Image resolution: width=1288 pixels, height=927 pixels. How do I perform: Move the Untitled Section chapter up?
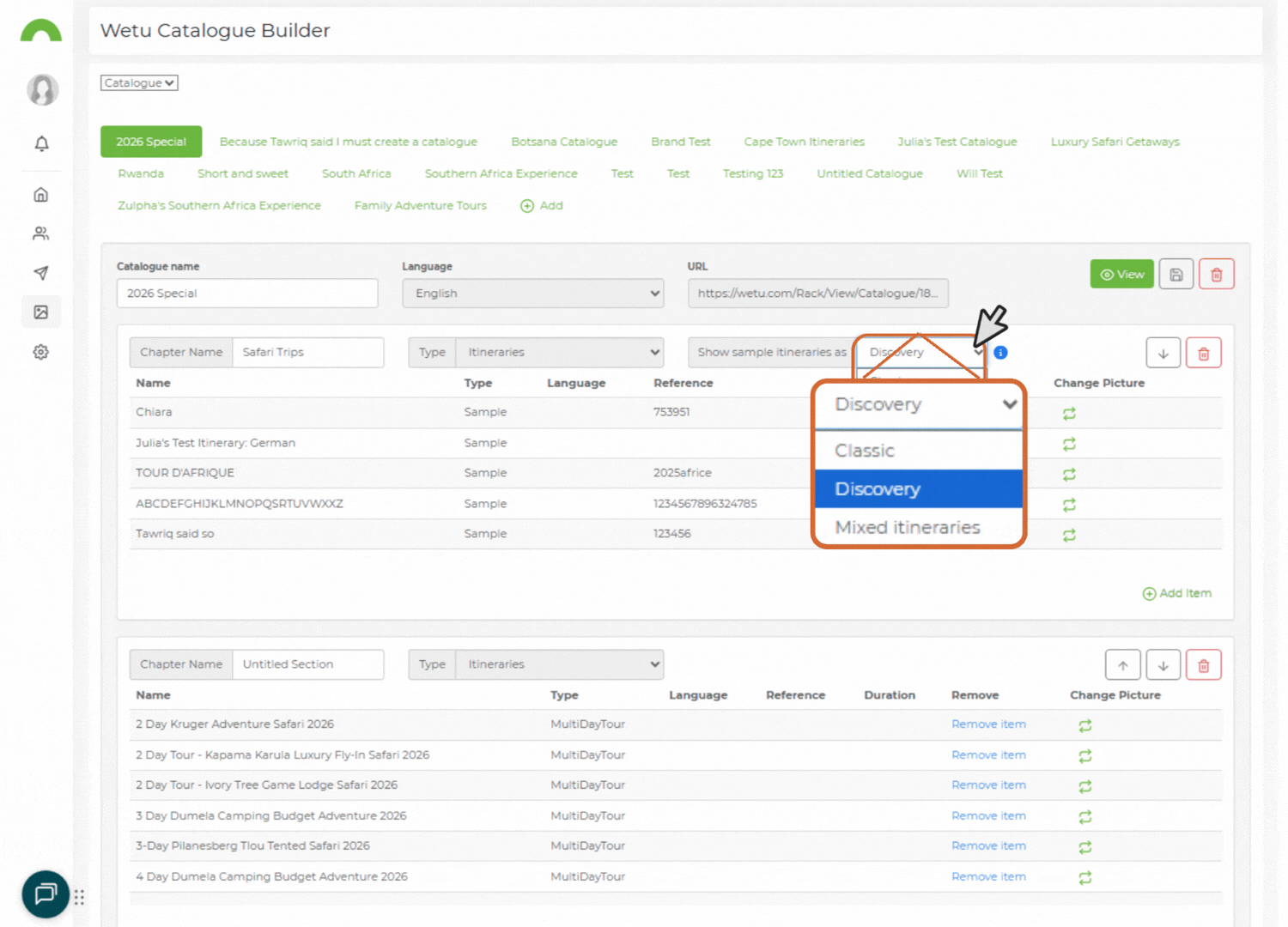click(1122, 664)
